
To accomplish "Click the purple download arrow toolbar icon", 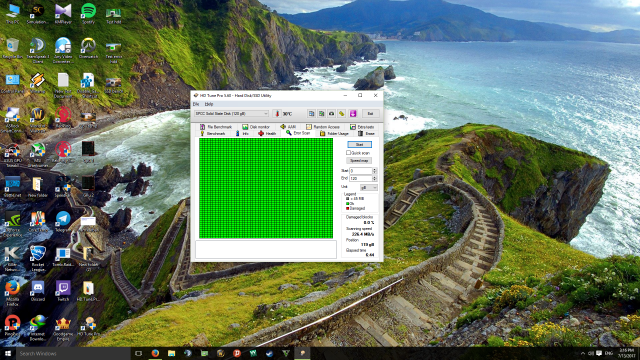I will tap(353, 113).
